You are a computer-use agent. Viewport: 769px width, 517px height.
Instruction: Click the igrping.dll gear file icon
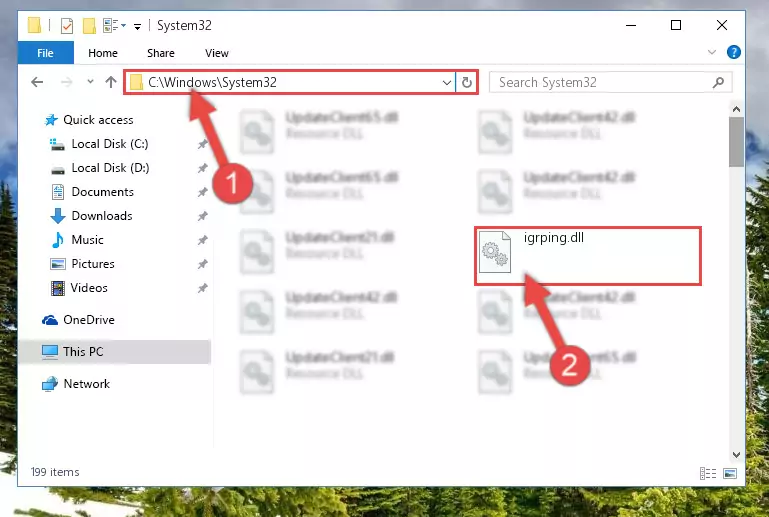(495, 252)
